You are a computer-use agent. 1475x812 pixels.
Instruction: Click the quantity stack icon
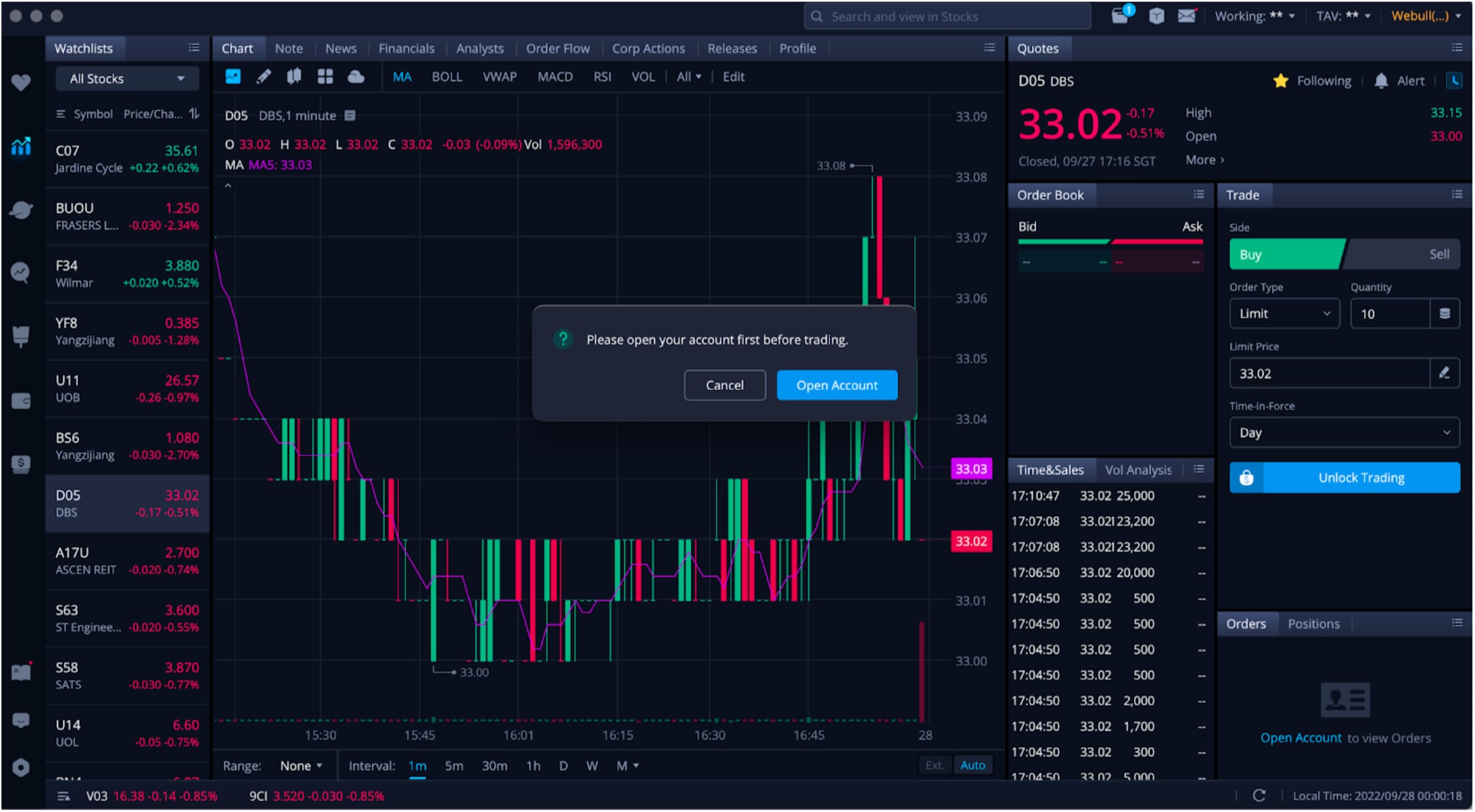1445,313
